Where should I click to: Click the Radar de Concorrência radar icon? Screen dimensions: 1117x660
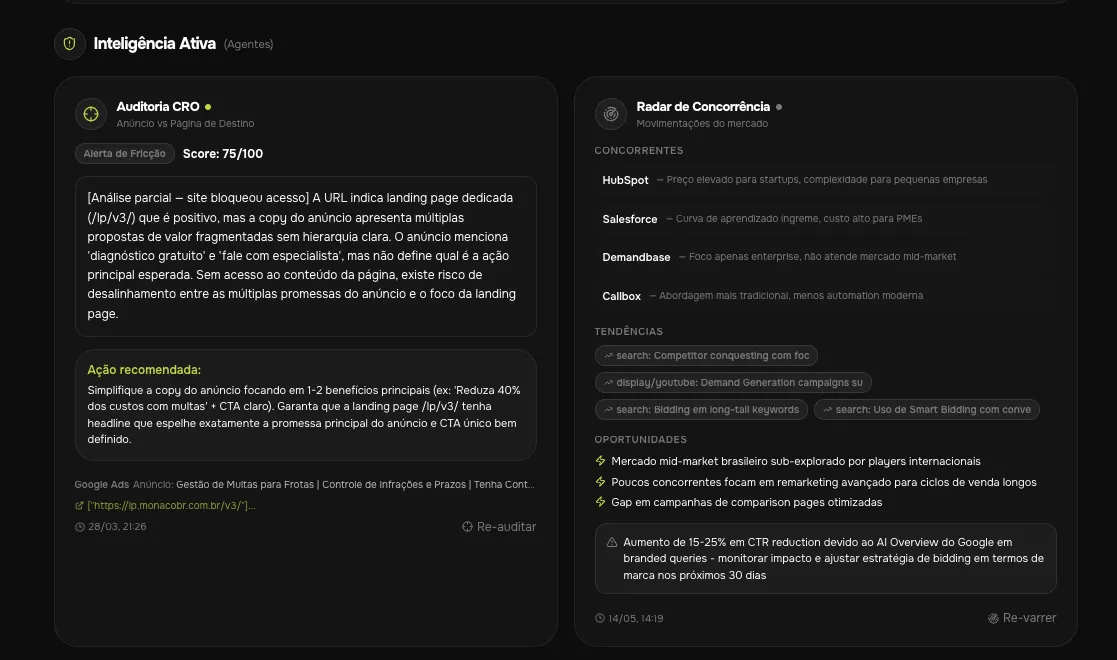click(x=611, y=113)
